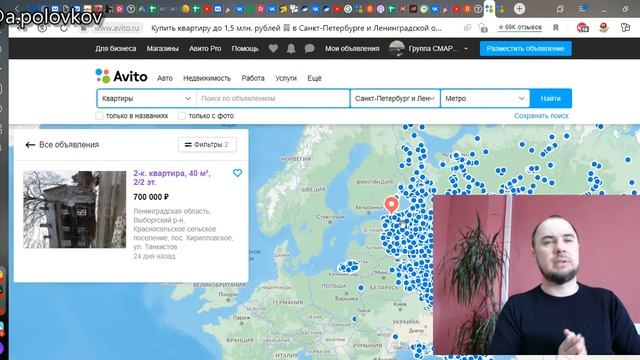Open Для бизнеса link
Image resolution: width=640 pixels, height=360 pixels.
click(x=116, y=48)
